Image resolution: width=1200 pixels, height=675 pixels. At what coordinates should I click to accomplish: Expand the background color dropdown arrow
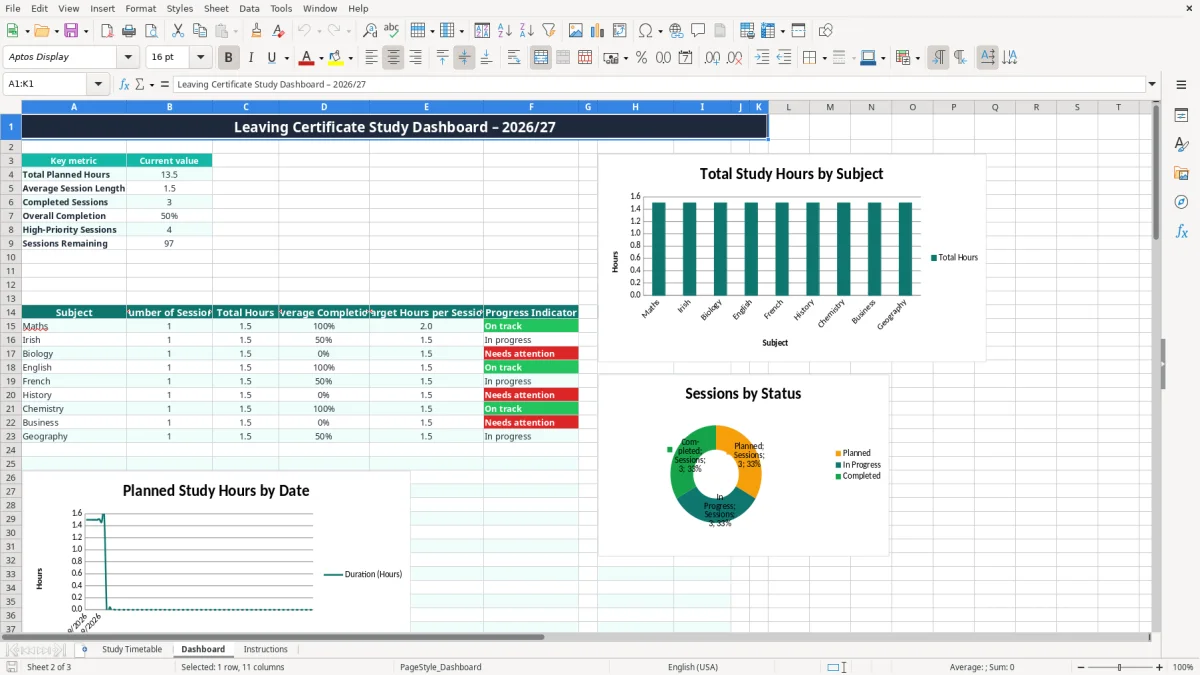coord(350,58)
